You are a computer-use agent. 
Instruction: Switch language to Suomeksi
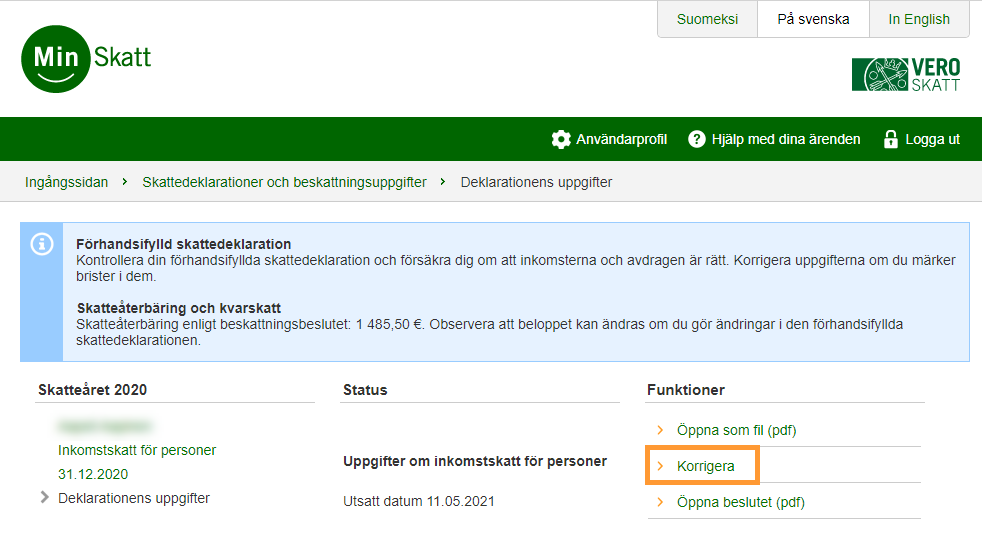point(707,19)
